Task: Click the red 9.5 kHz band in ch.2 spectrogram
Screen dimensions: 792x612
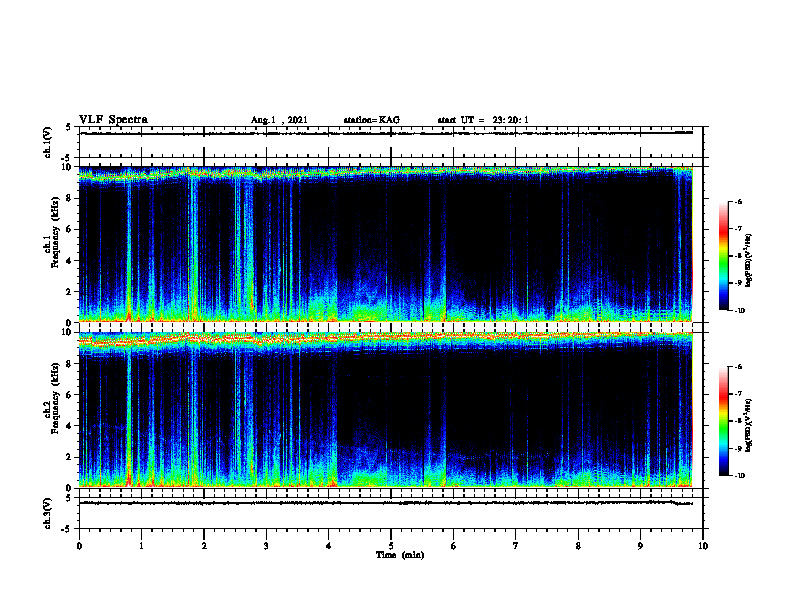Action: [385, 338]
